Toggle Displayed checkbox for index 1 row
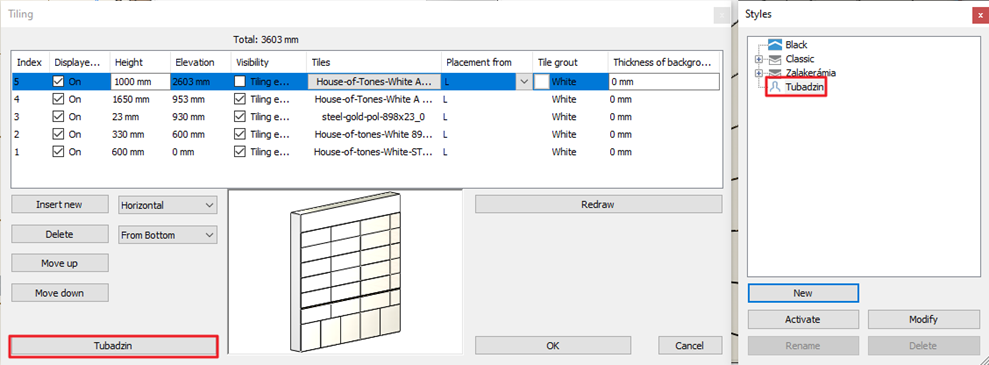 (59, 152)
